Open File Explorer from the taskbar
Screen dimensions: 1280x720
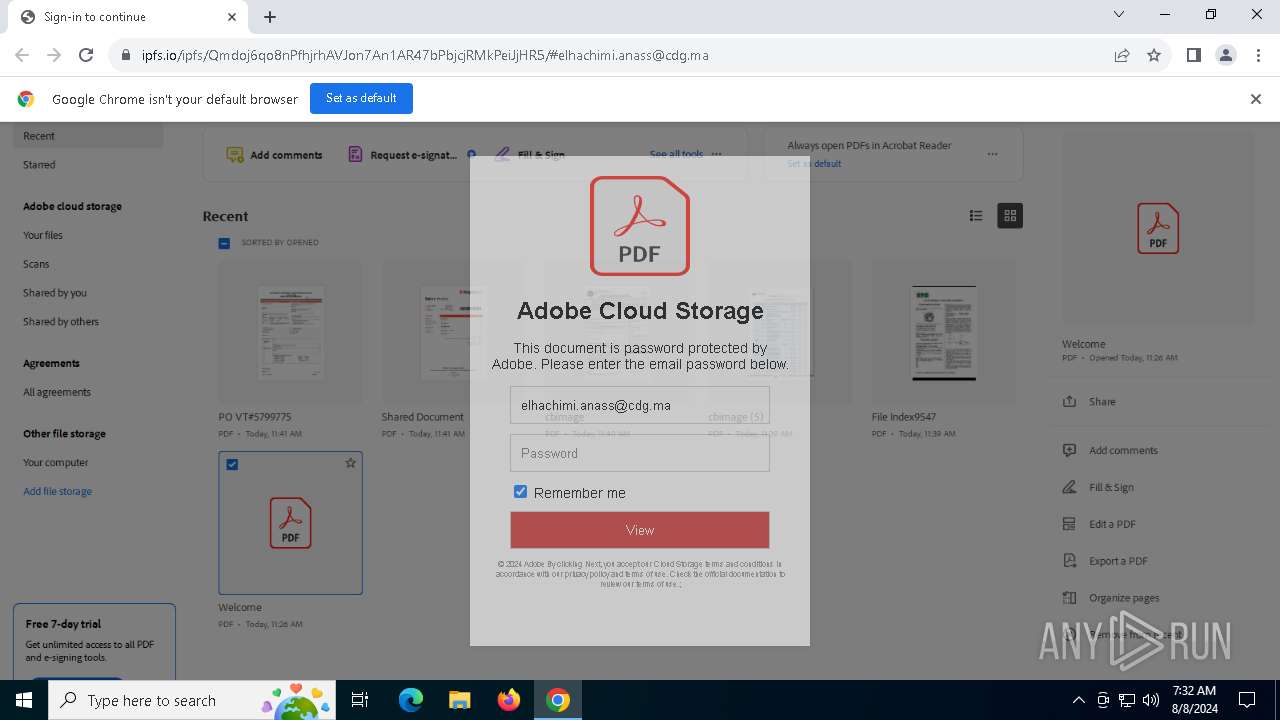pyautogui.click(x=459, y=700)
